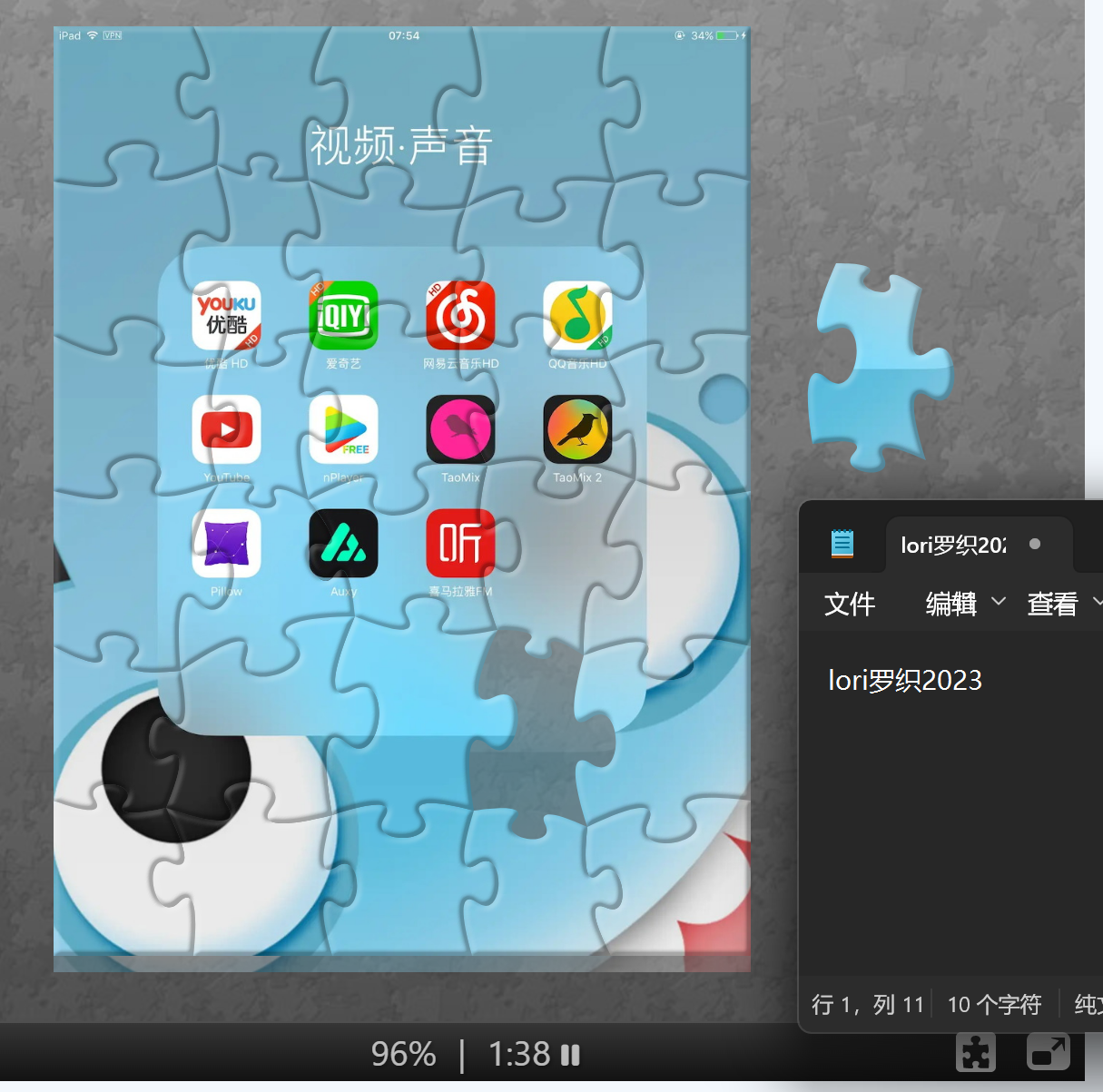Click the red NetEase Cloud Music icon
This screenshot has width=1103, height=1092.
click(x=460, y=315)
